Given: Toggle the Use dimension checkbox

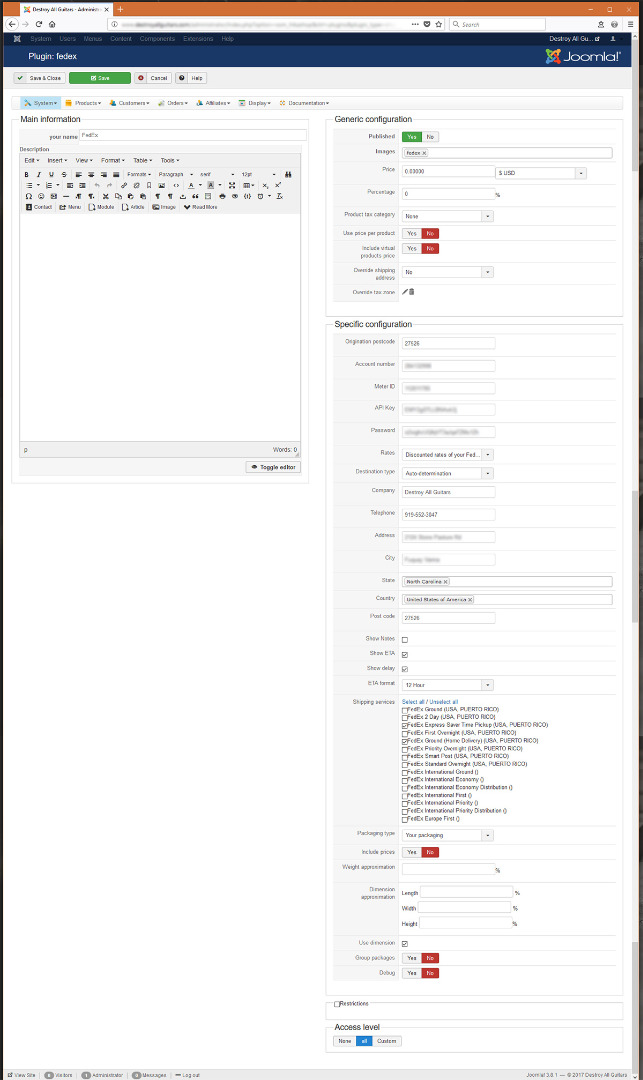Looking at the screenshot, I should point(405,944).
